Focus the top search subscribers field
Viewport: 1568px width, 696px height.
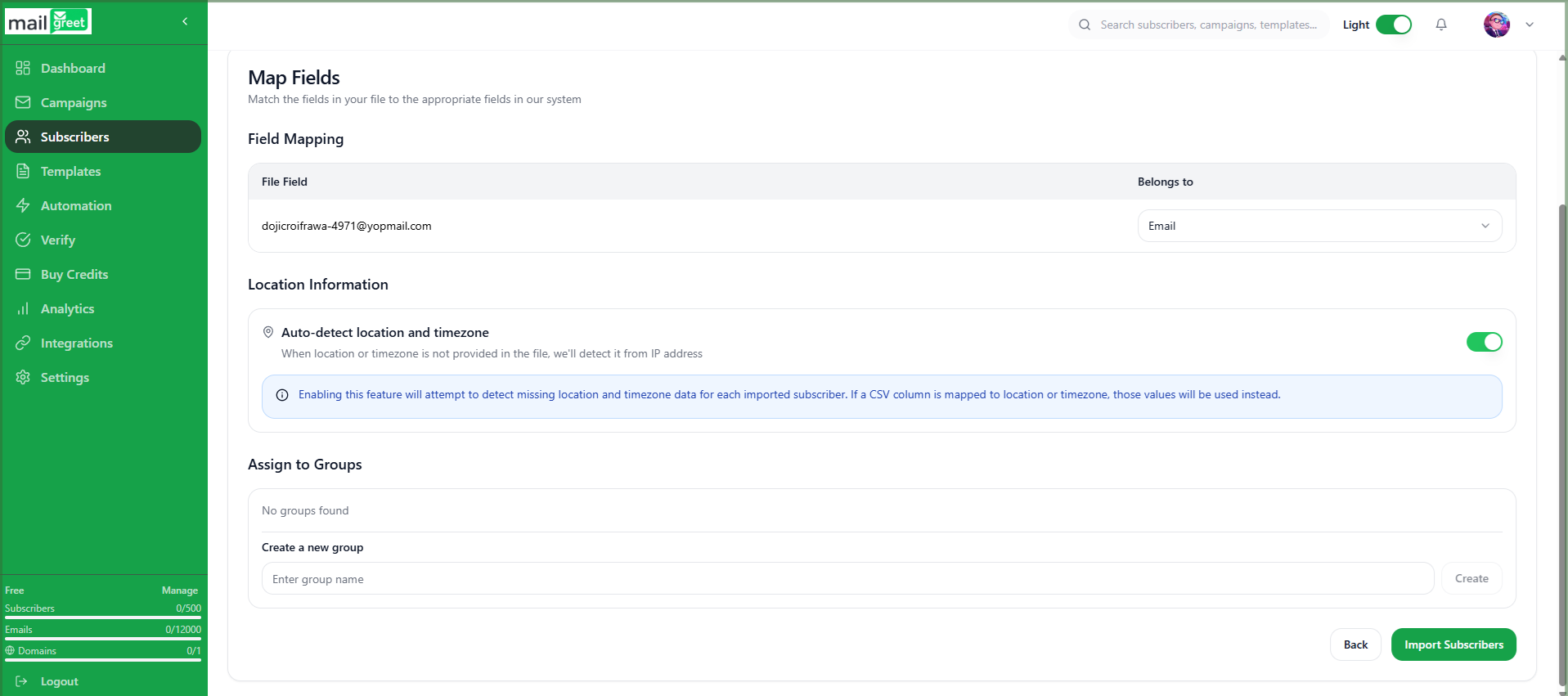click(1198, 25)
